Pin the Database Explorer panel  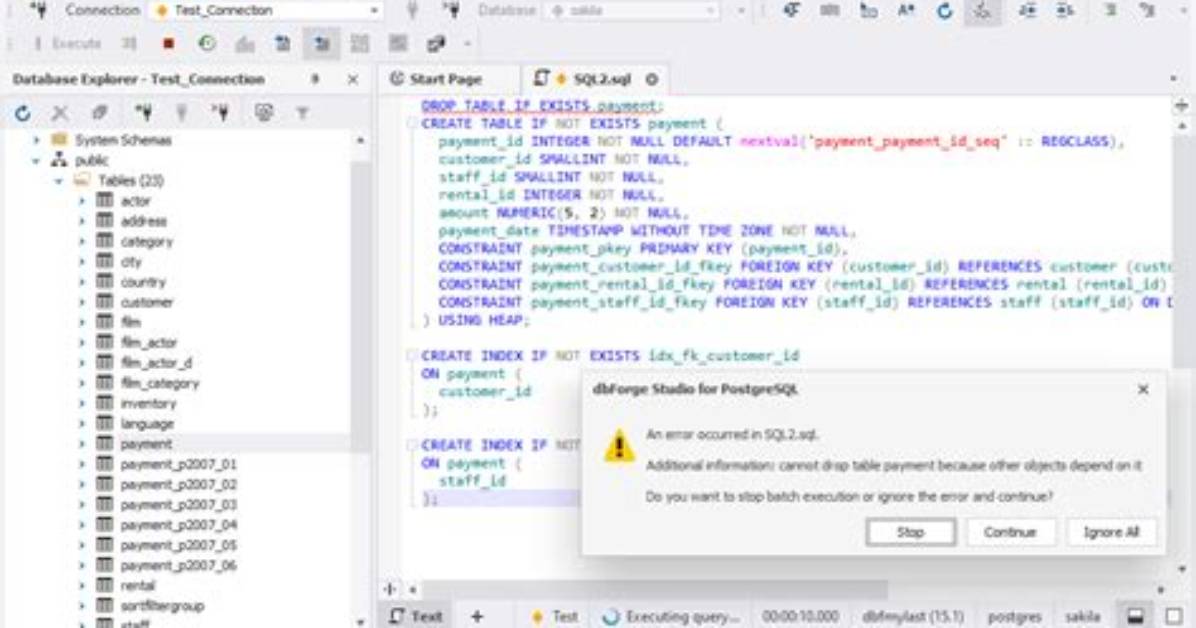click(315, 79)
